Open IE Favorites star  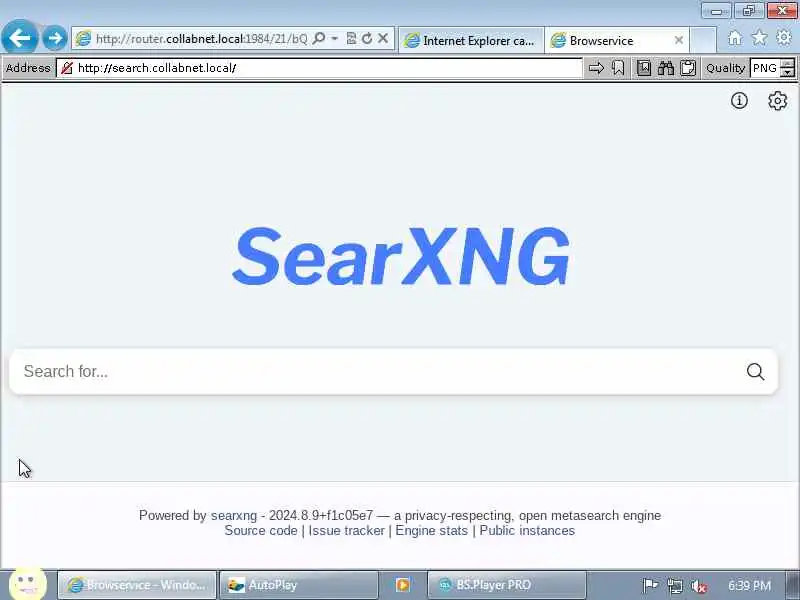pyautogui.click(x=759, y=37)
